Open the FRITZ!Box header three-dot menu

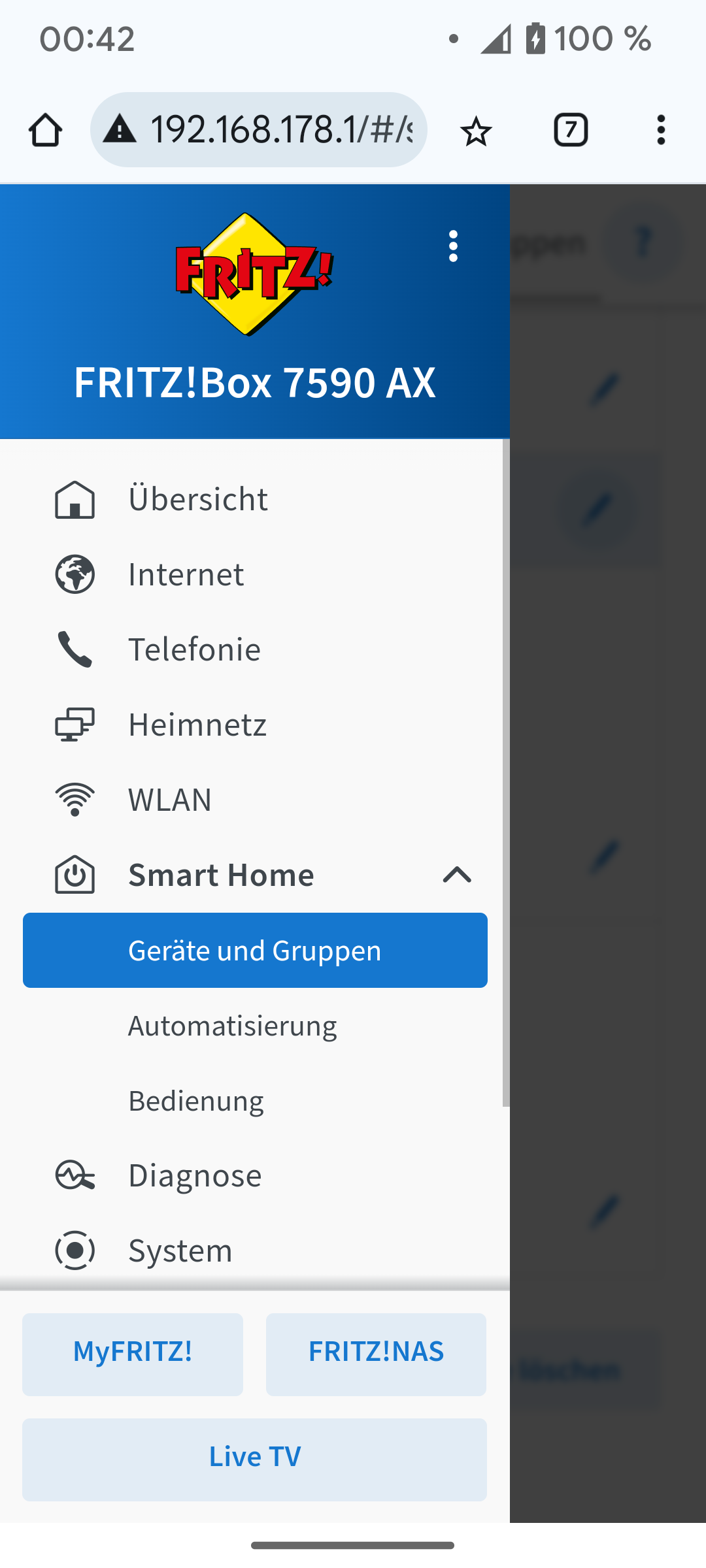pos(453,246)
